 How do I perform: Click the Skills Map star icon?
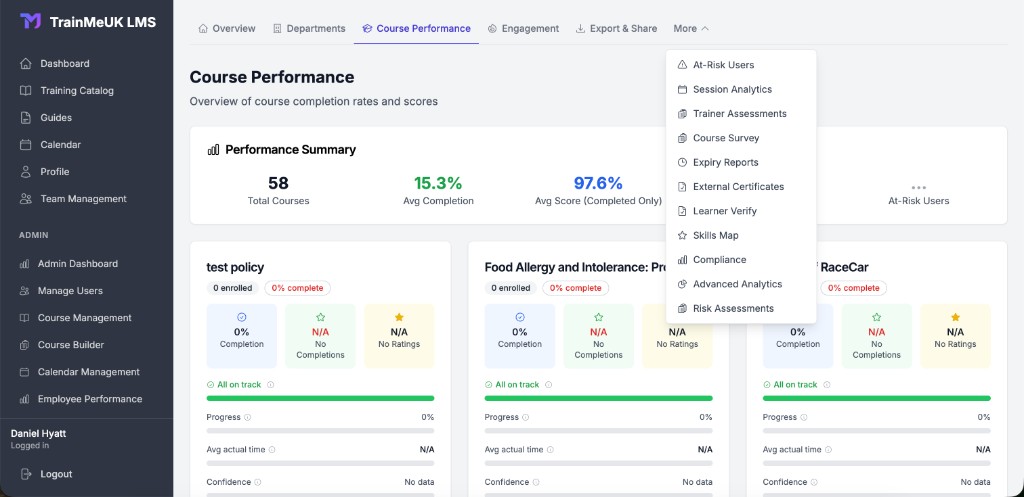pyautogui.click(x=682, y=235)
